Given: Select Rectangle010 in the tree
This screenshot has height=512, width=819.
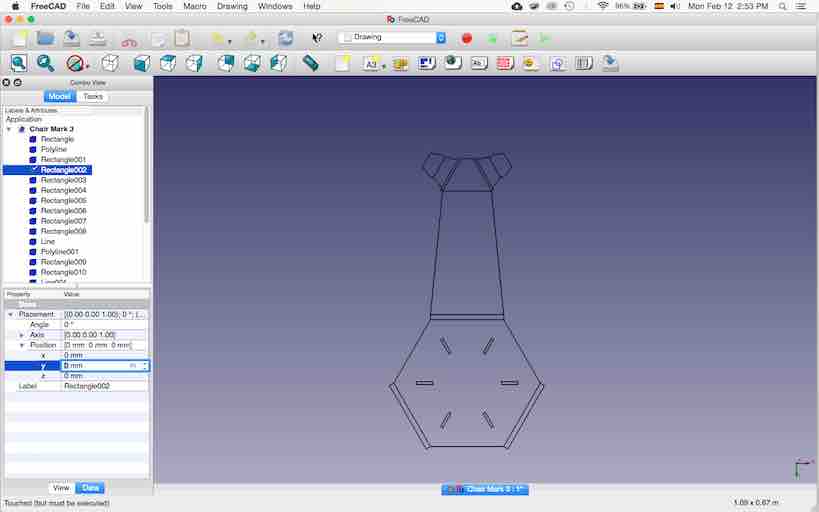Looking at the screenshot, I should click(63, 272).
